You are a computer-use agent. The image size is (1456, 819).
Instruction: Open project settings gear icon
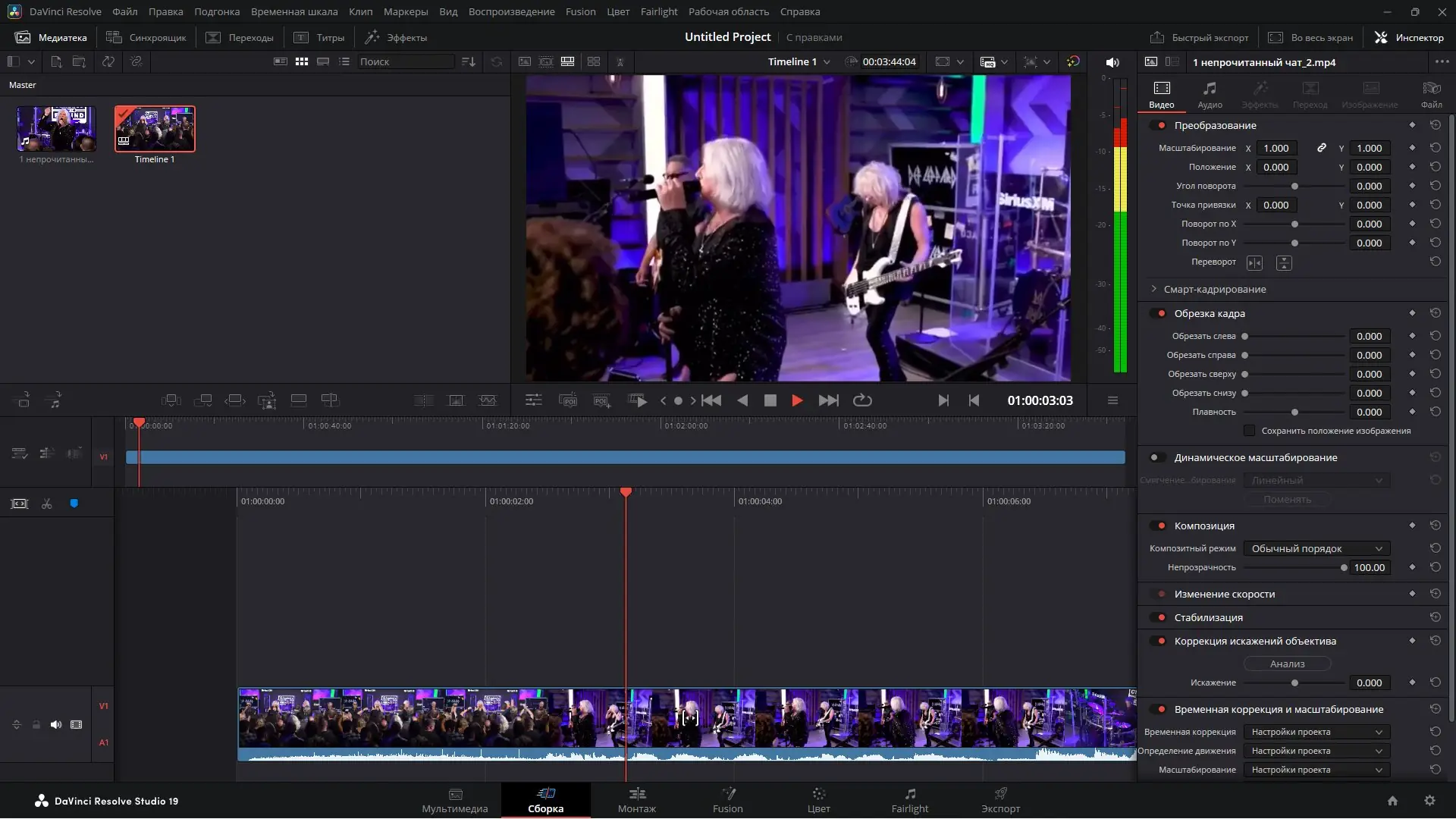click(1429, 801)
